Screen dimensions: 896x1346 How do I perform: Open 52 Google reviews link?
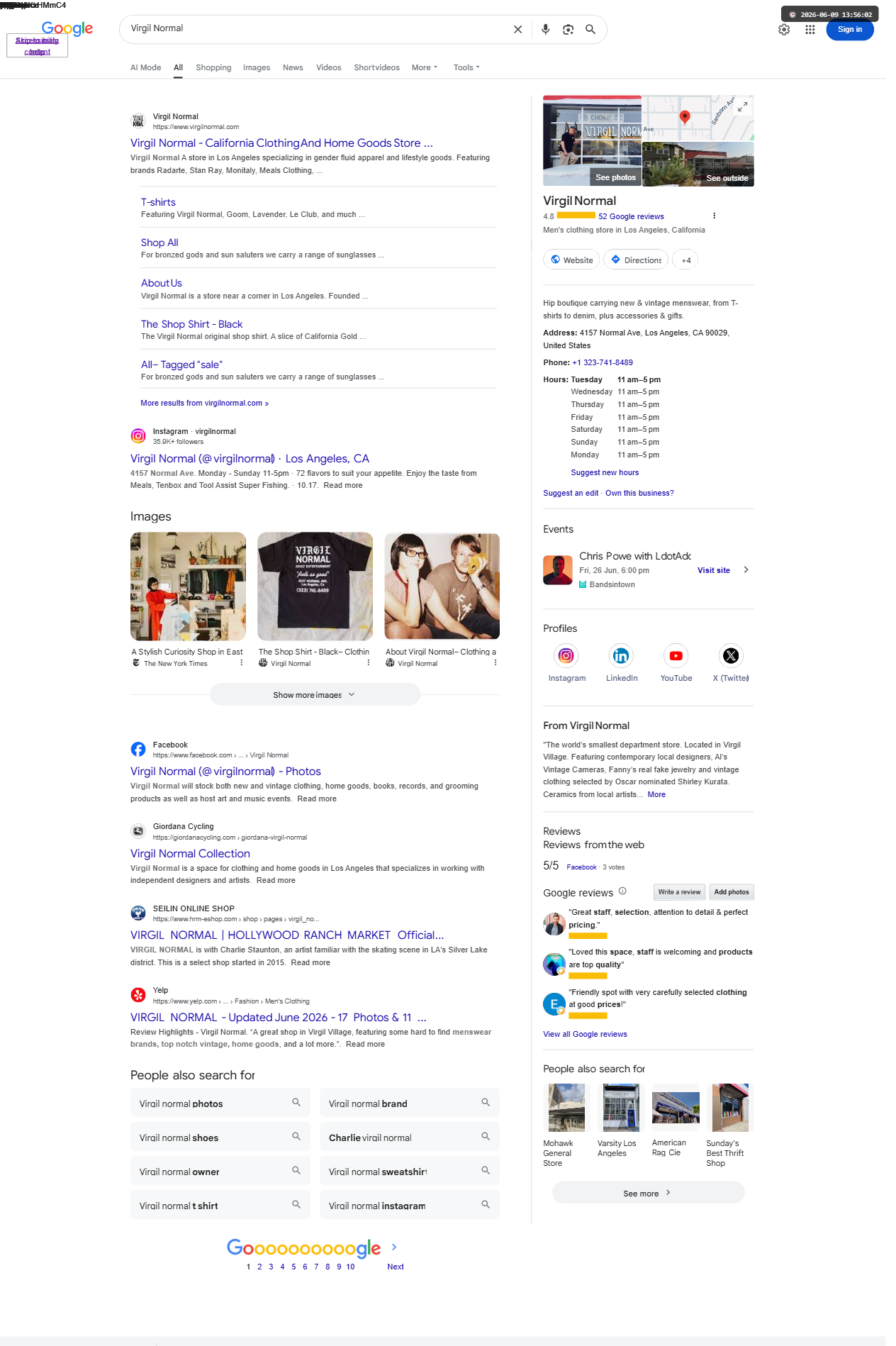tap(631, 216)
